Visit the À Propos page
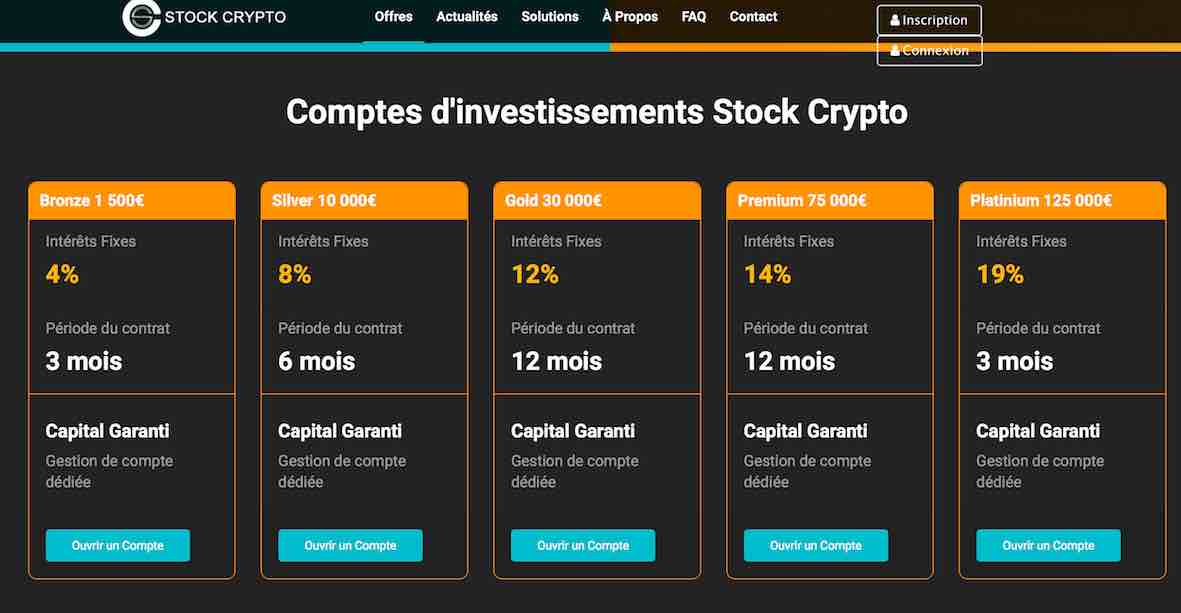The image size is (1181, 613). coord(630,17)
